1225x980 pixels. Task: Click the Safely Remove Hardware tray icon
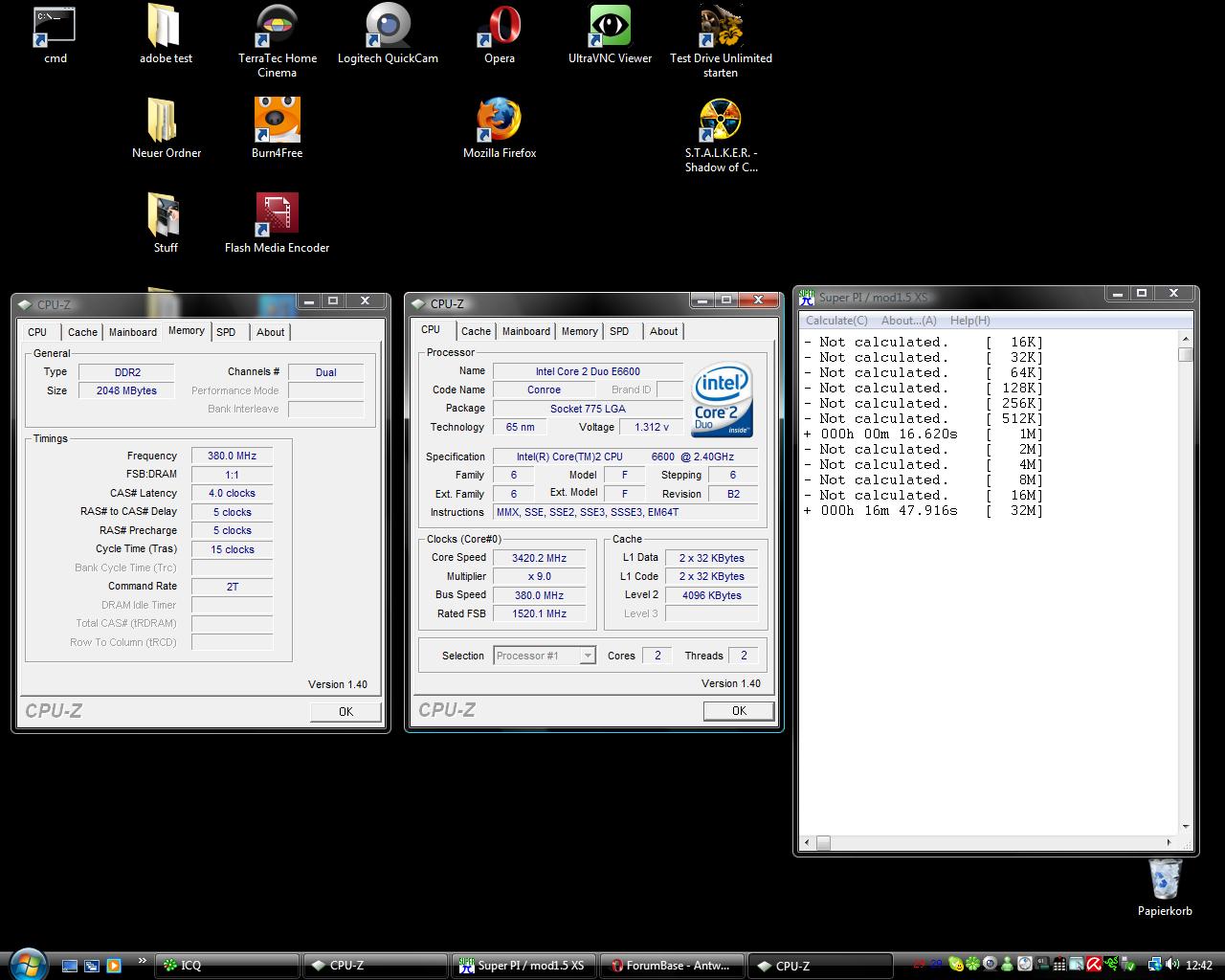pos(1128,965)
